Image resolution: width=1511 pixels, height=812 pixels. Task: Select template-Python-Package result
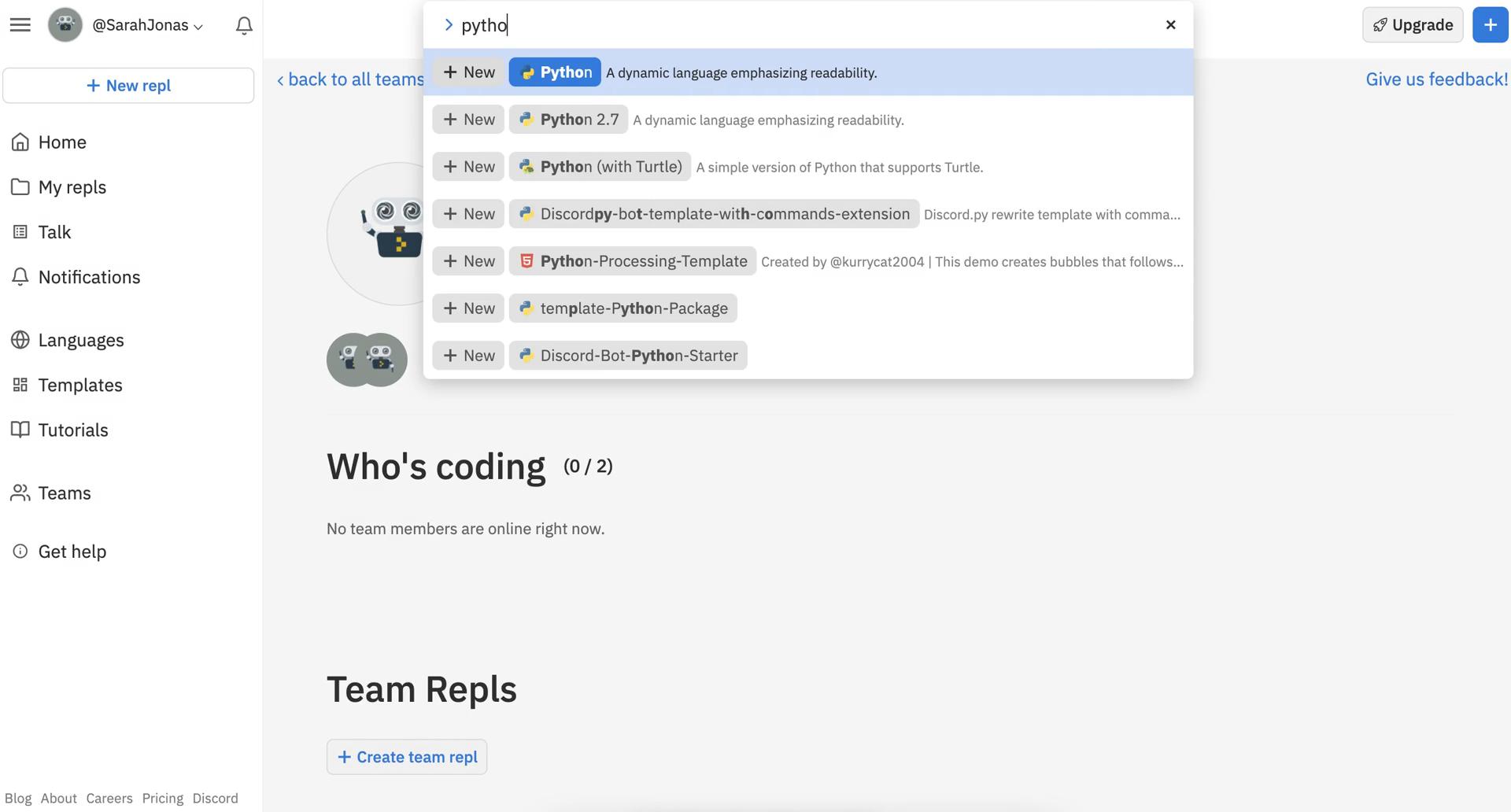coord(623,308)
